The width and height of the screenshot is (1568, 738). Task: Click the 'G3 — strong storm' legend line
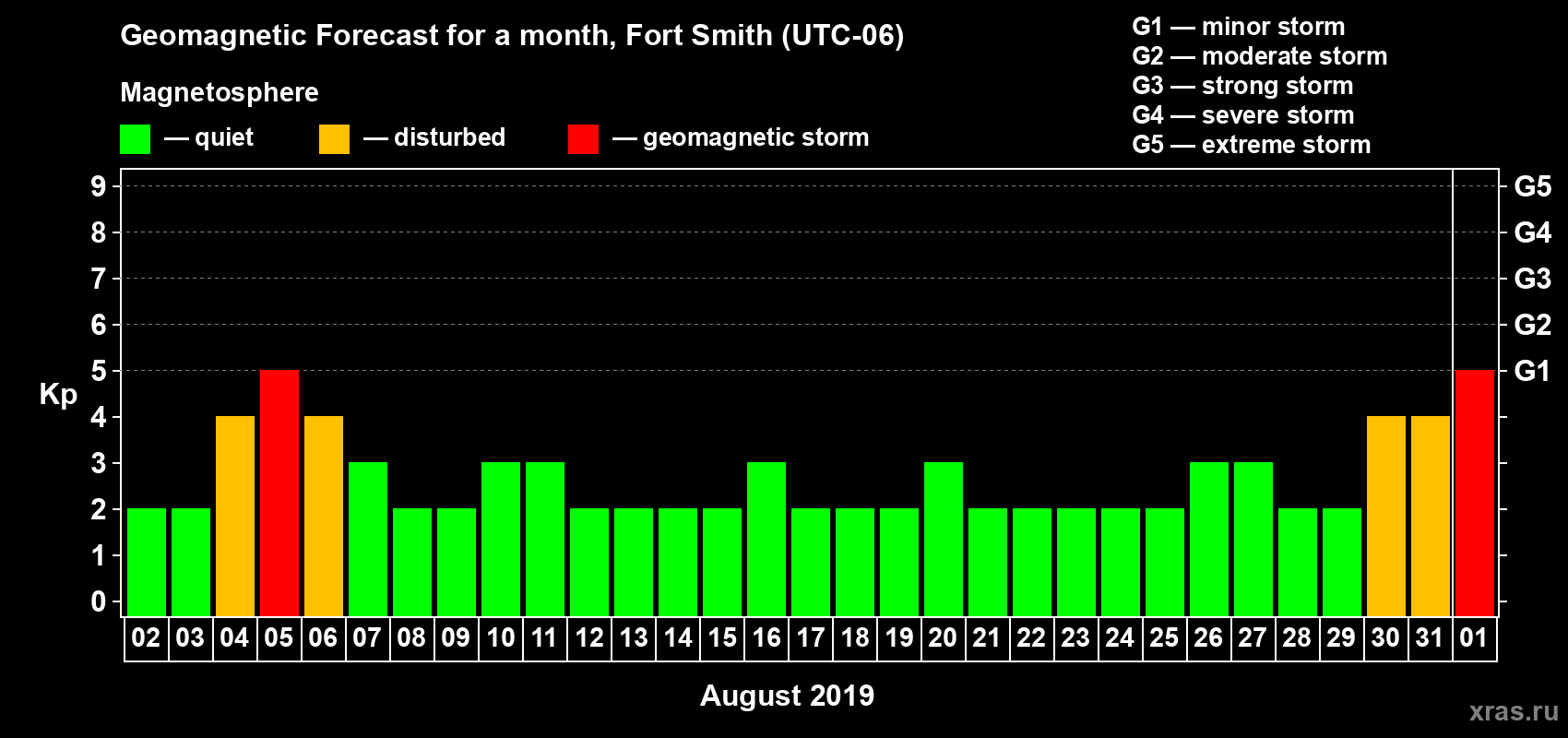pyautogui.click(x=1242, y=86)
